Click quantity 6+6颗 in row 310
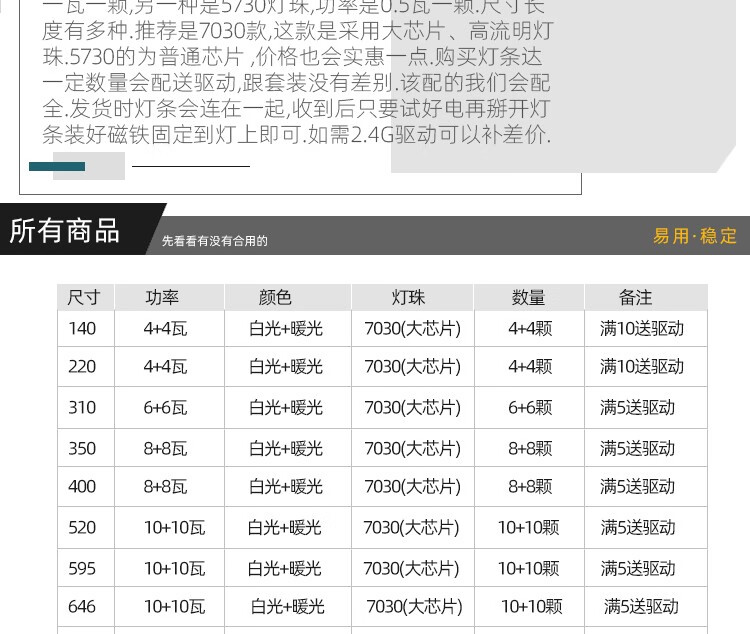The image size is (750, 634). 530,408
